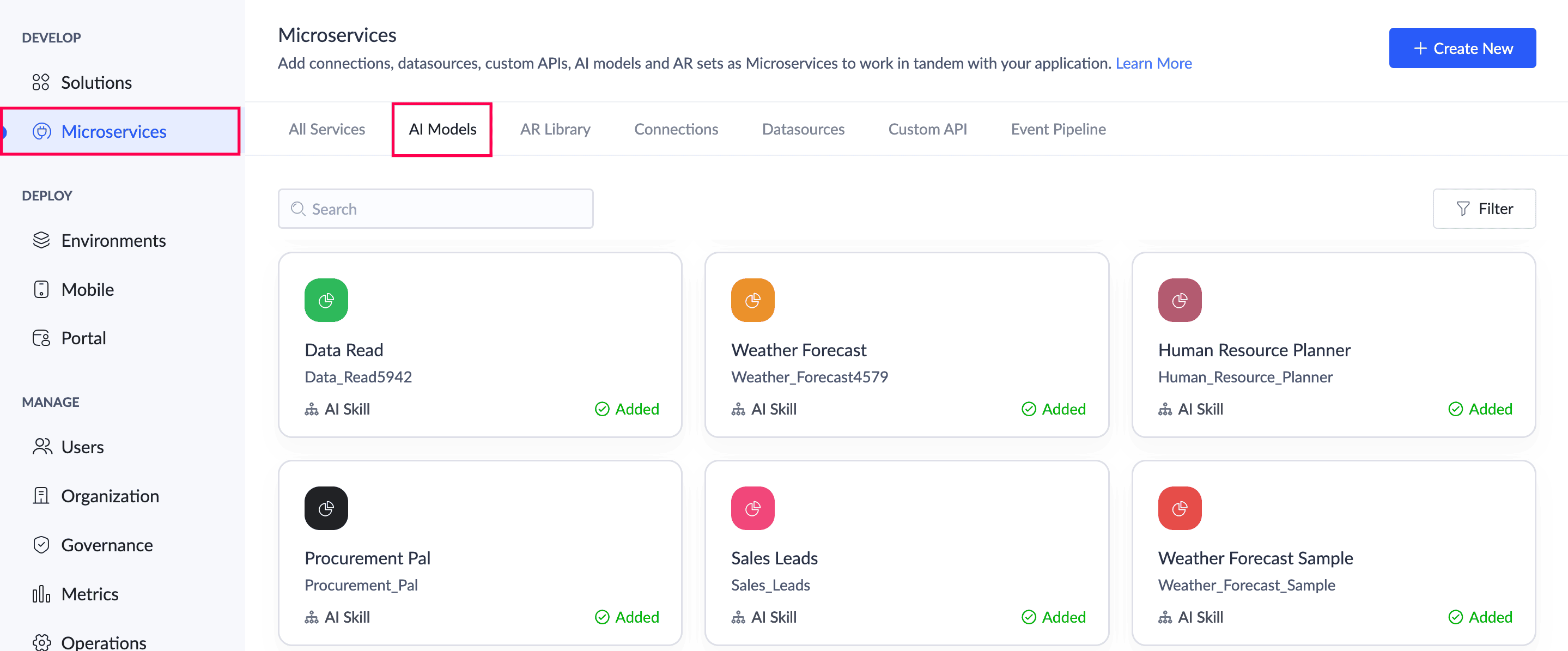Open Microservices in the sidebar

click(x=121, y=131)
